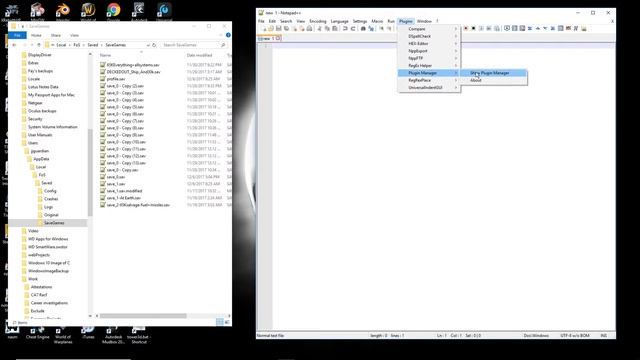Image resolution: width=640 pixels, height=360 pixels.
Task: Open the Share ribbon tab in File Explorer
Action: pyautogui.click(x=56, y=36)
